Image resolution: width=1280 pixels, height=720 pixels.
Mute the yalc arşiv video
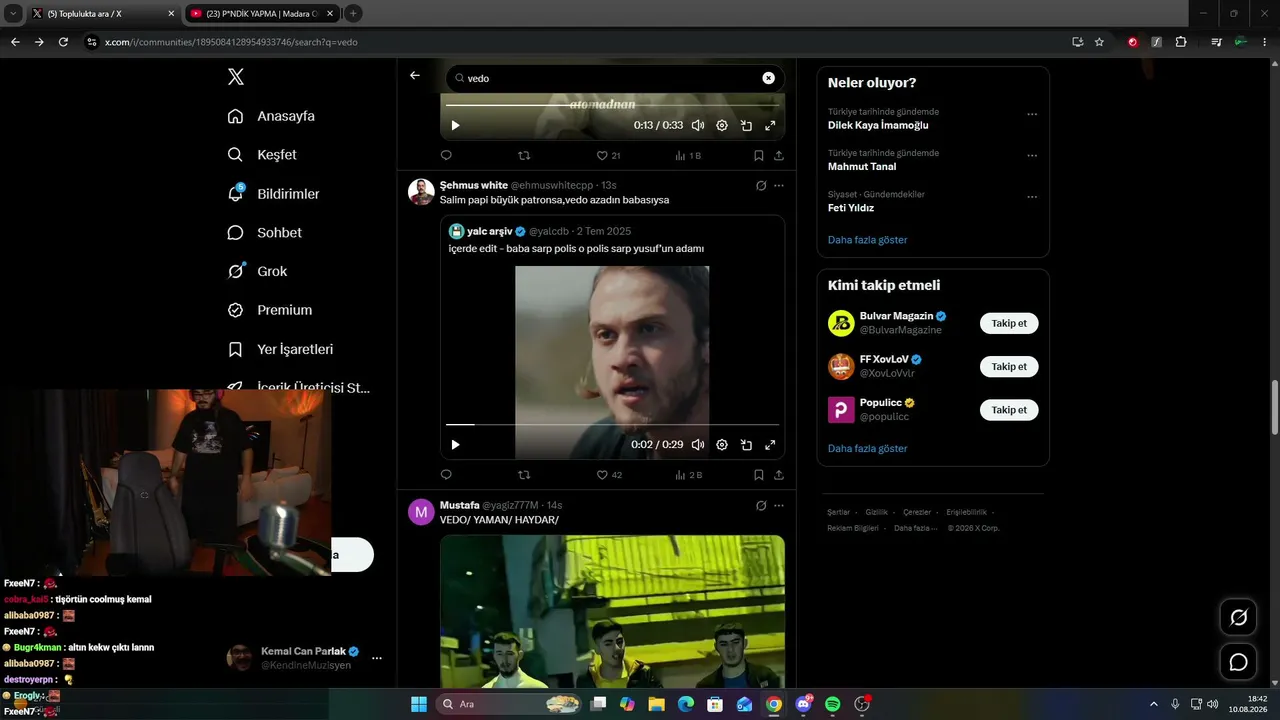point(697,445)
